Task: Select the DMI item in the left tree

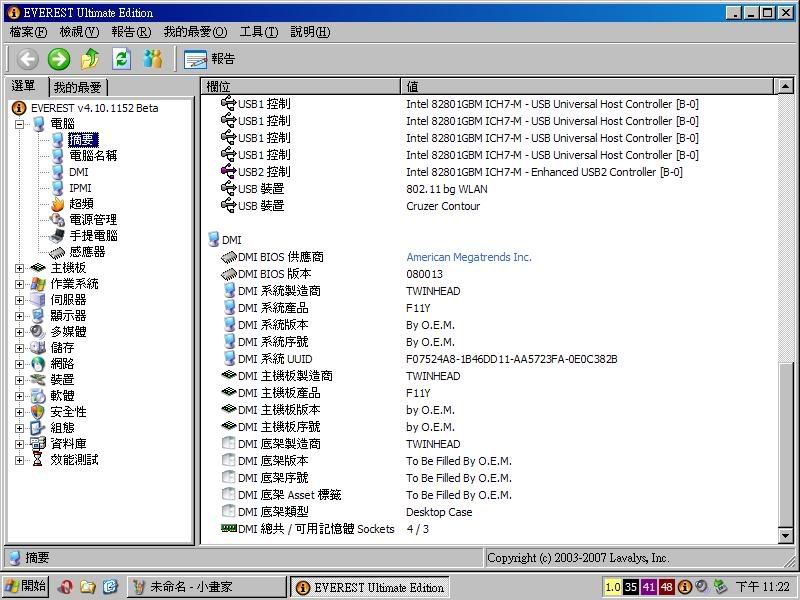Action: tap(79, 172)
